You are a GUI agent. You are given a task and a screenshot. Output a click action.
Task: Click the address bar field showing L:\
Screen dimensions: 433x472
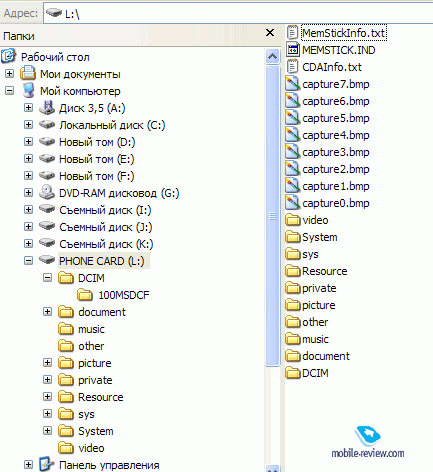(x=238, y=13)
